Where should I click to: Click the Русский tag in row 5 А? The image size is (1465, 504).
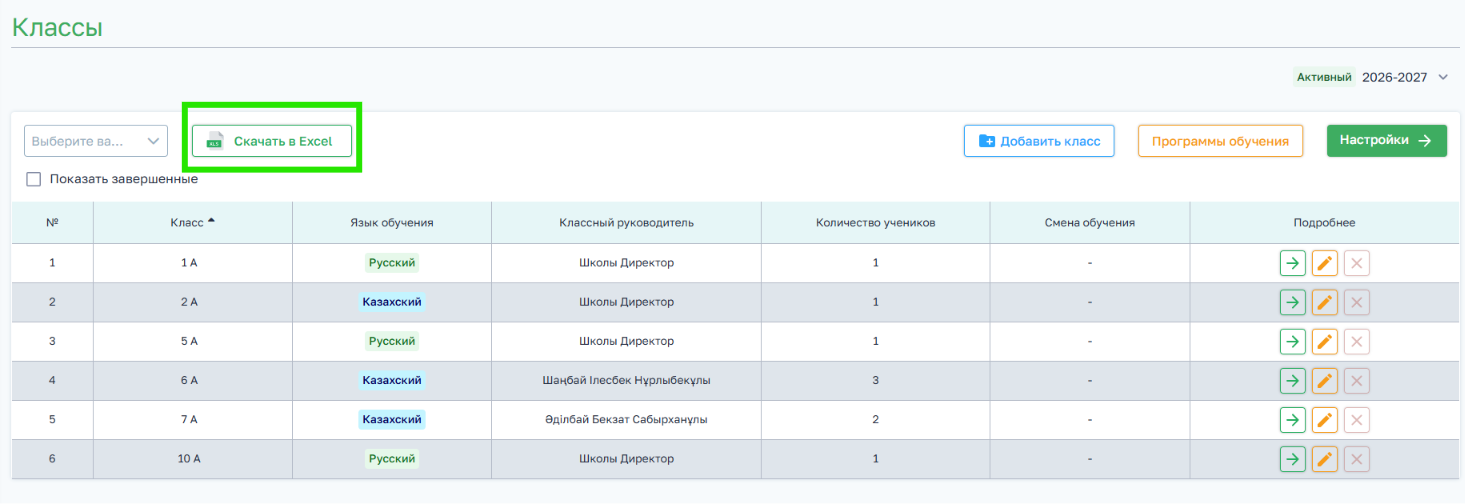pos(392,341)
